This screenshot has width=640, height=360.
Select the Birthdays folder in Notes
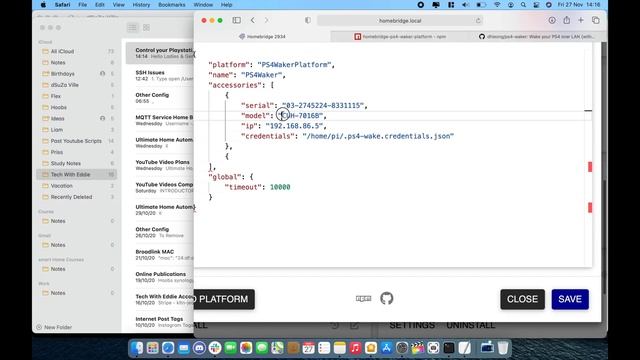click(77, 74)
